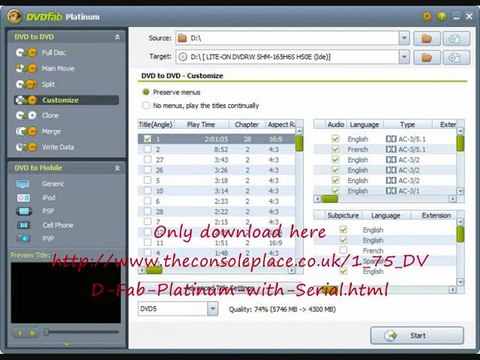480x360 pixels.
Task: Click the Chapter column header
Action: [x=247, y=124]
